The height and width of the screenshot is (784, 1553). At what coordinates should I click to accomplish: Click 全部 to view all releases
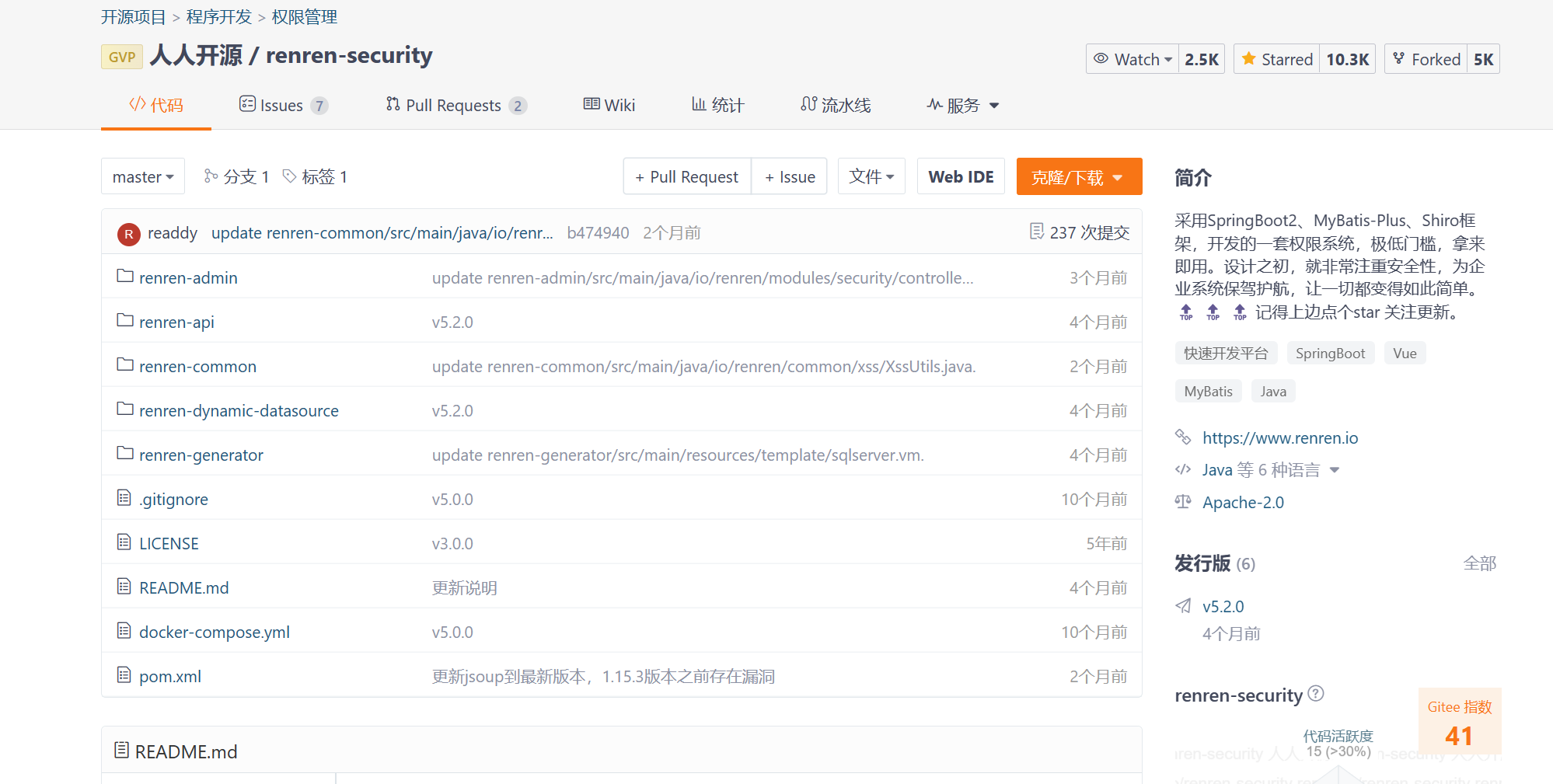coord(1479,563)
